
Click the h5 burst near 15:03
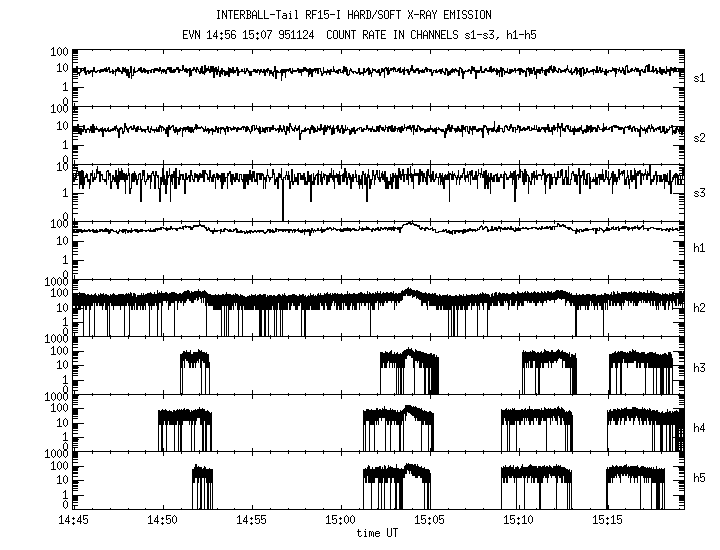click(x=397, y=486)
